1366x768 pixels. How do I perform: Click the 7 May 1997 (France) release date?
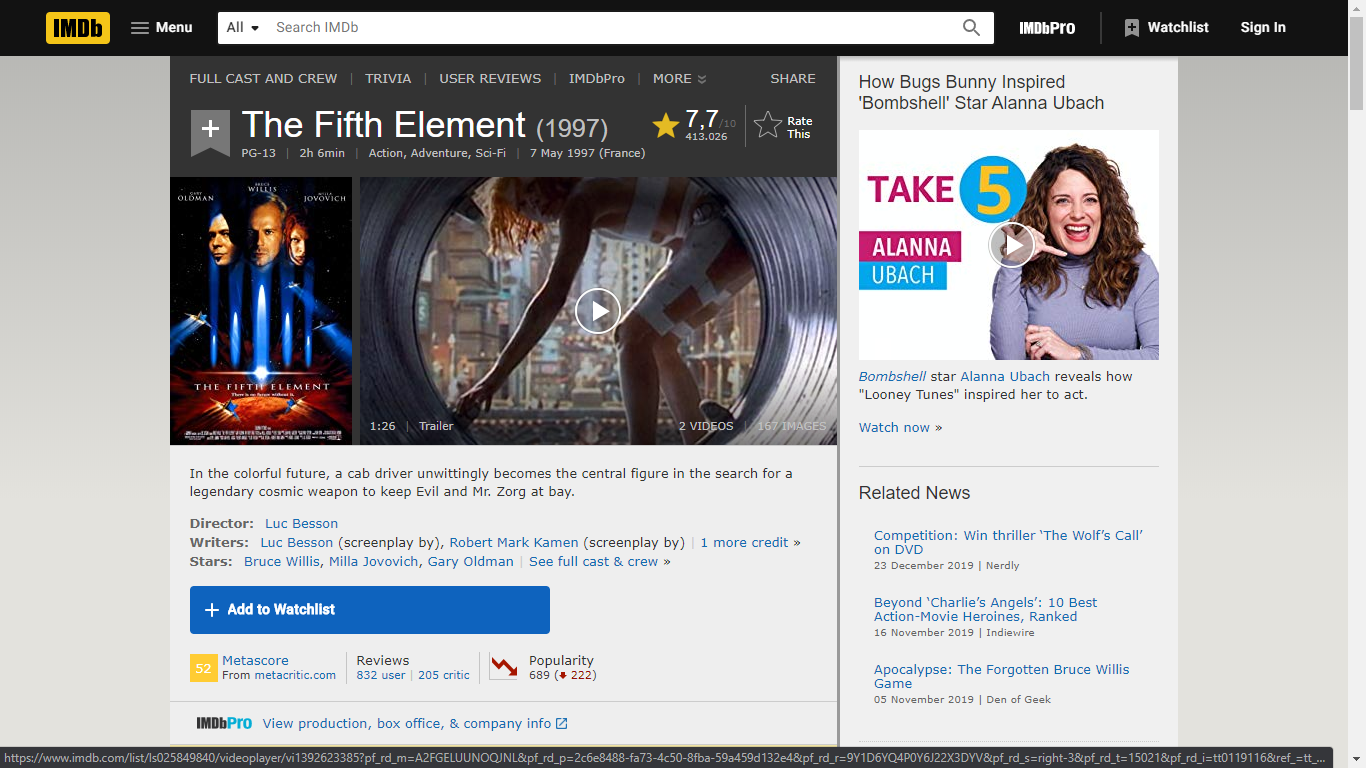click(588, 153)
